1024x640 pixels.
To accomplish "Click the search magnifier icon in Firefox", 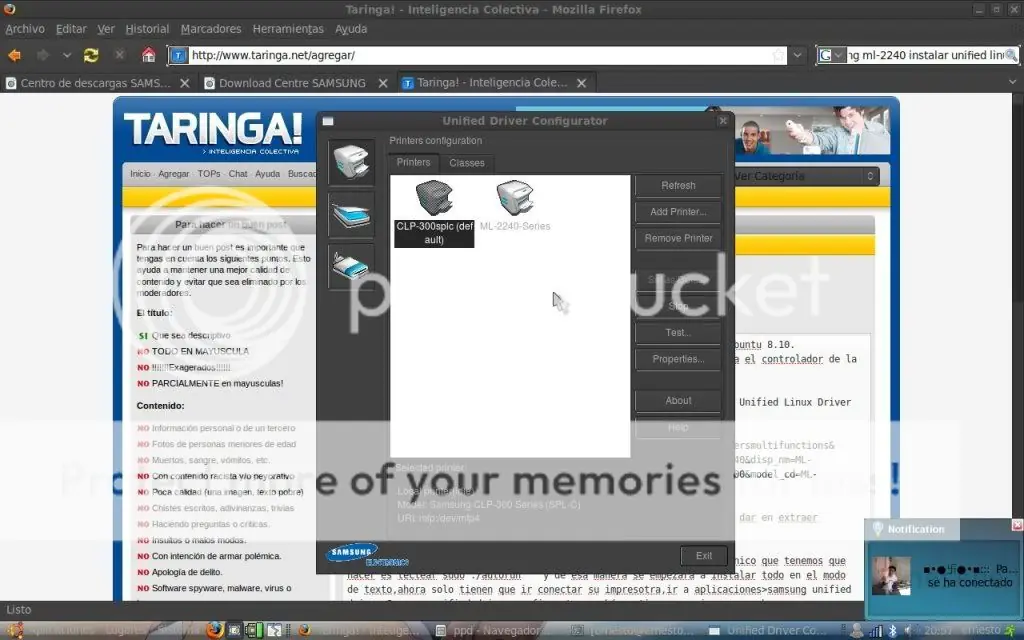I will 1011,56.
